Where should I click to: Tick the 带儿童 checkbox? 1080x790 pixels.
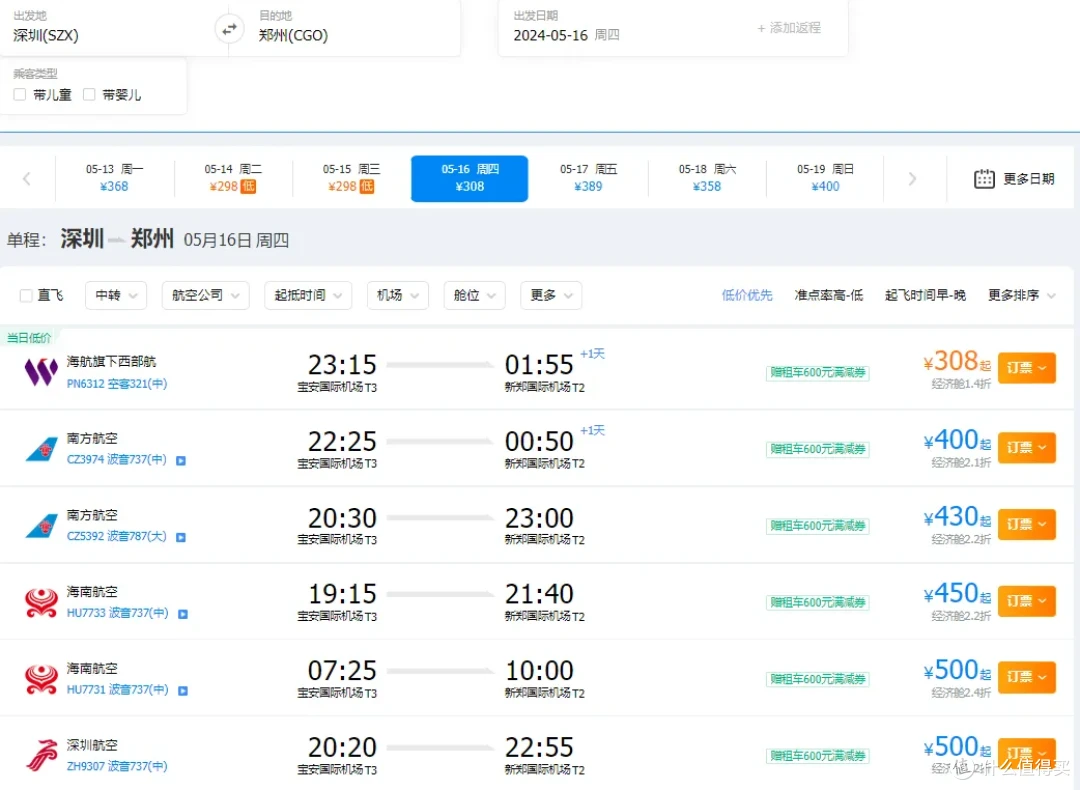(x=20, y=94)
